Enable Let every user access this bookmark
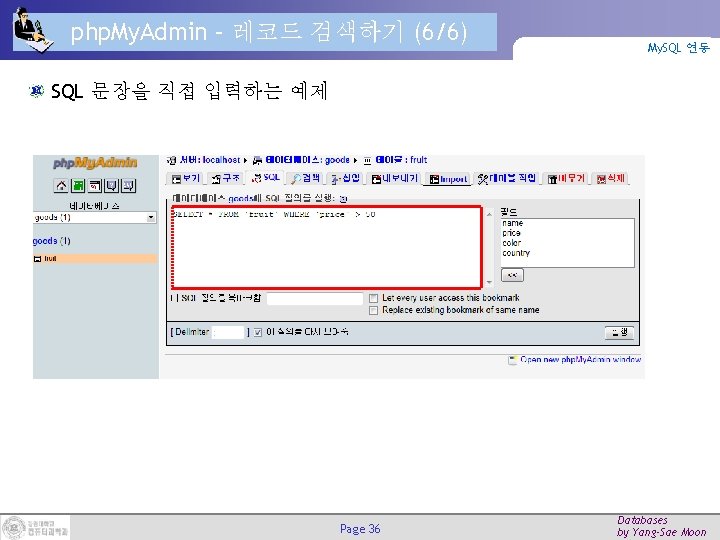 point(373,298)
